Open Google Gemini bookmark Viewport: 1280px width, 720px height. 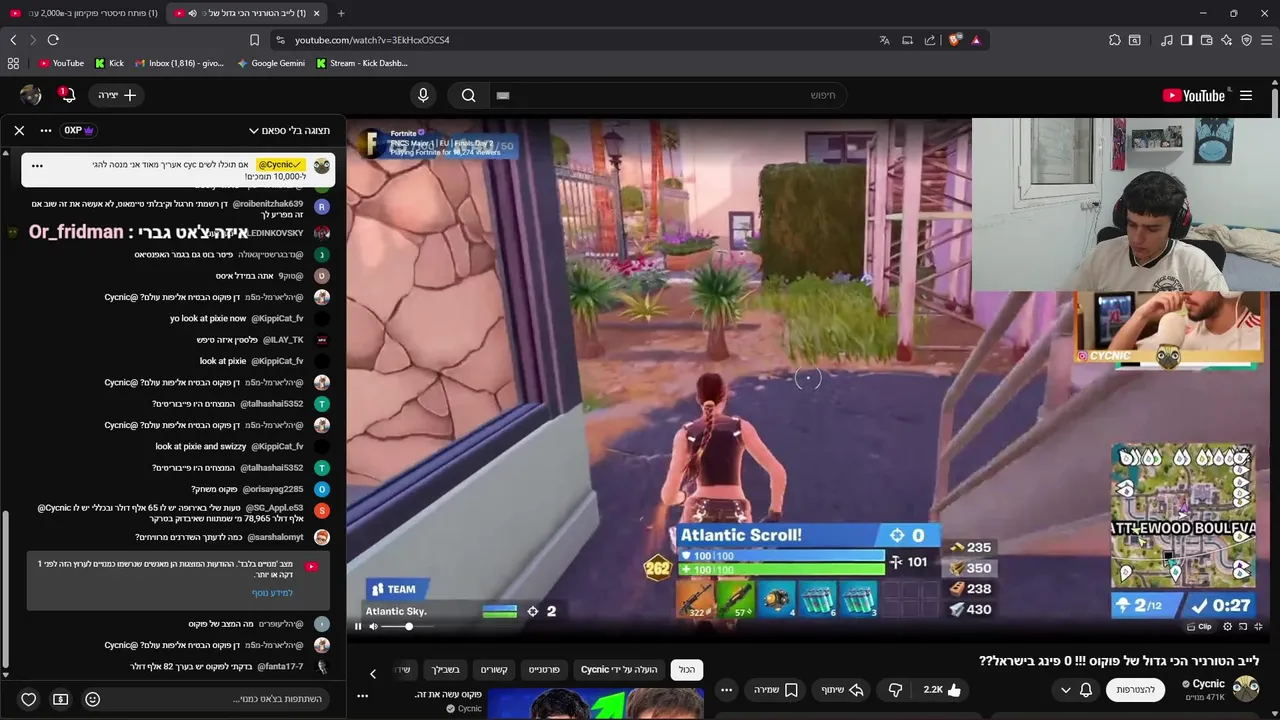pos(271,63)
